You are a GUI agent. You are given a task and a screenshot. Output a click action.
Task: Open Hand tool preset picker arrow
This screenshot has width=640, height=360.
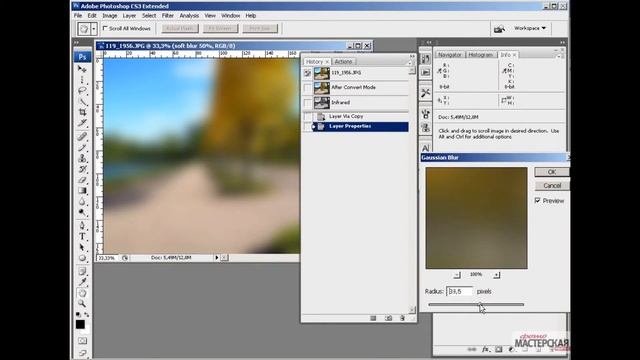pos(94,29)
